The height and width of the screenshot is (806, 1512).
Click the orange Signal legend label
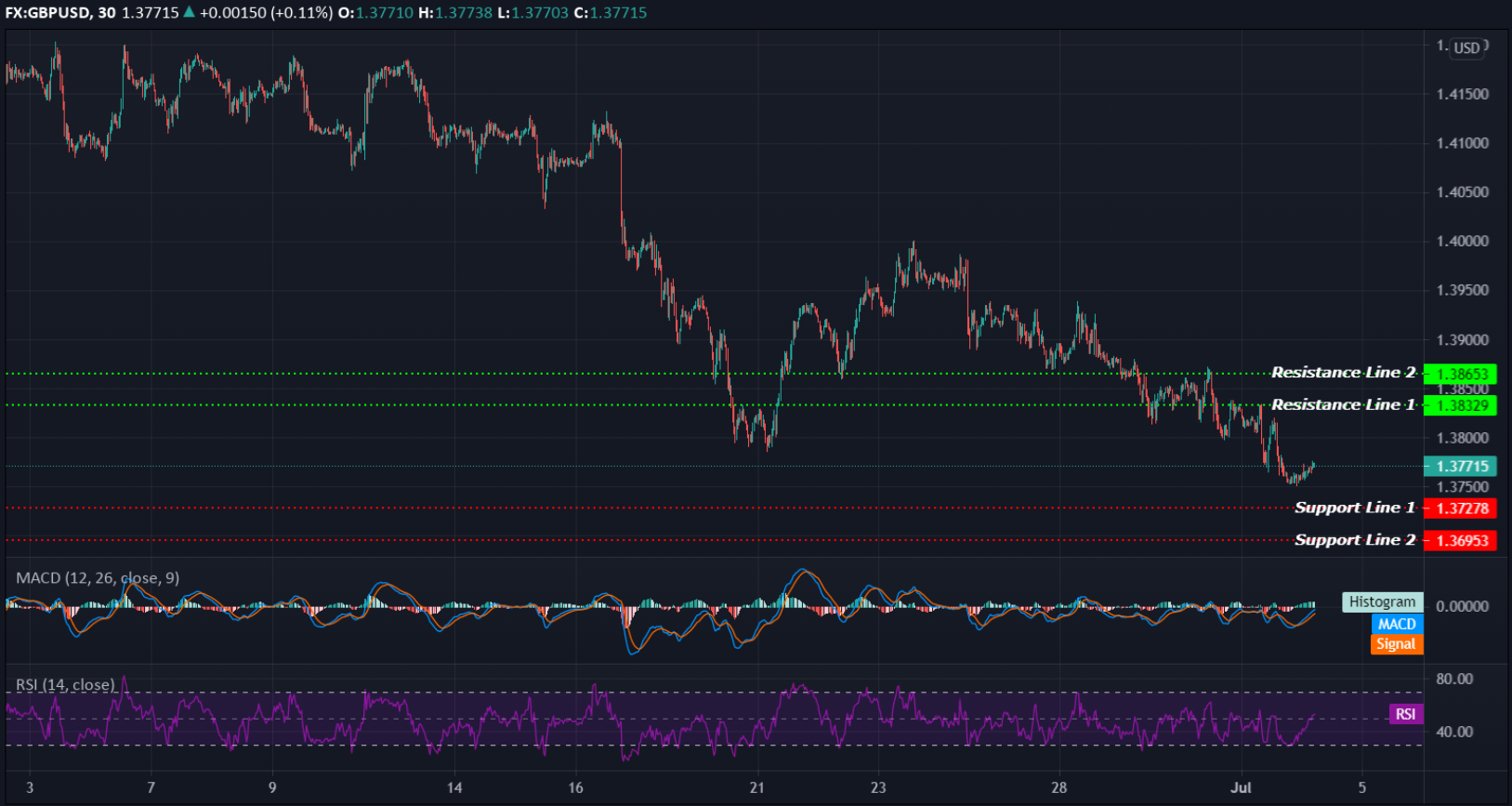1397,644
